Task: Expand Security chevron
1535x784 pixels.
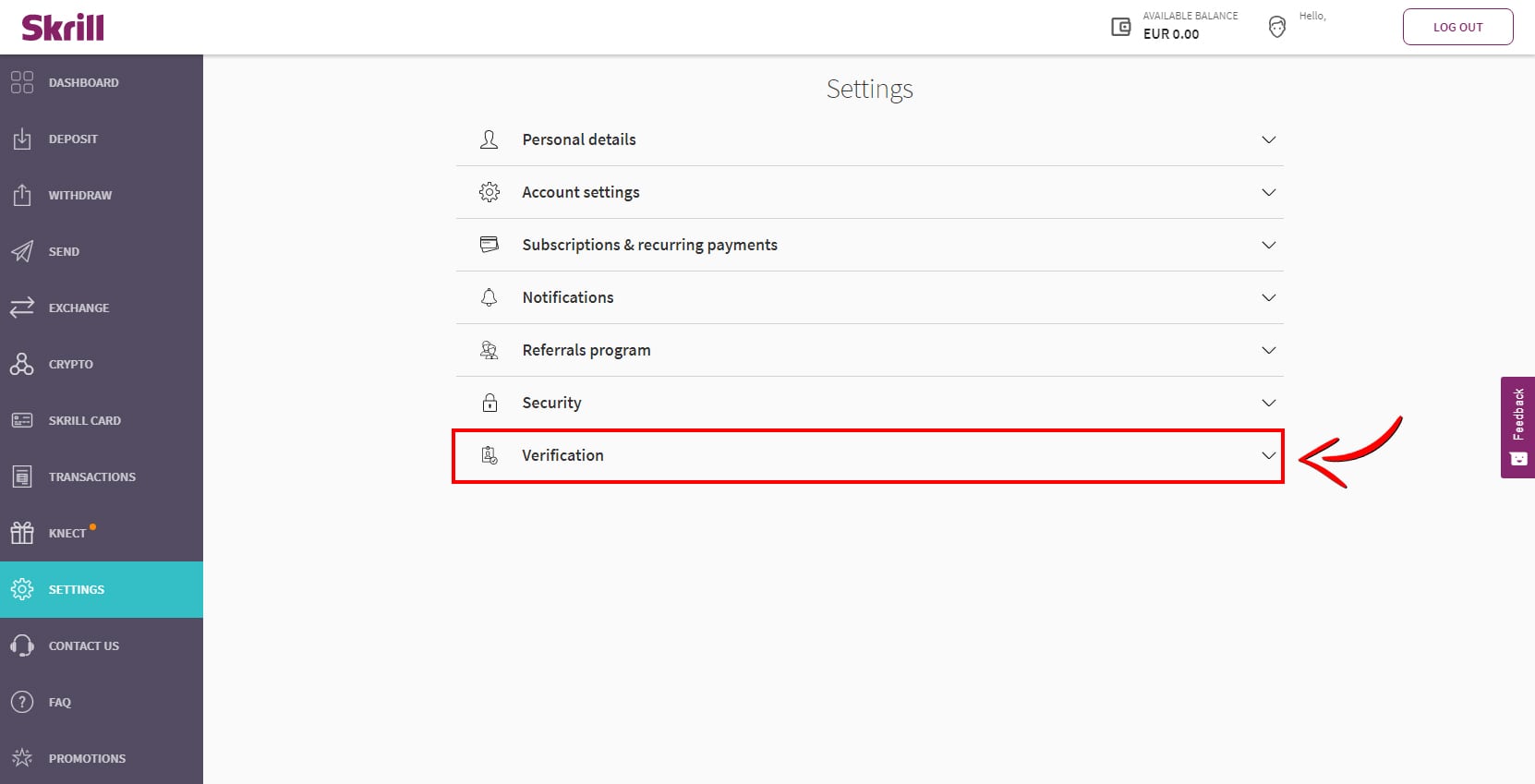Action: pos(1269,403)
